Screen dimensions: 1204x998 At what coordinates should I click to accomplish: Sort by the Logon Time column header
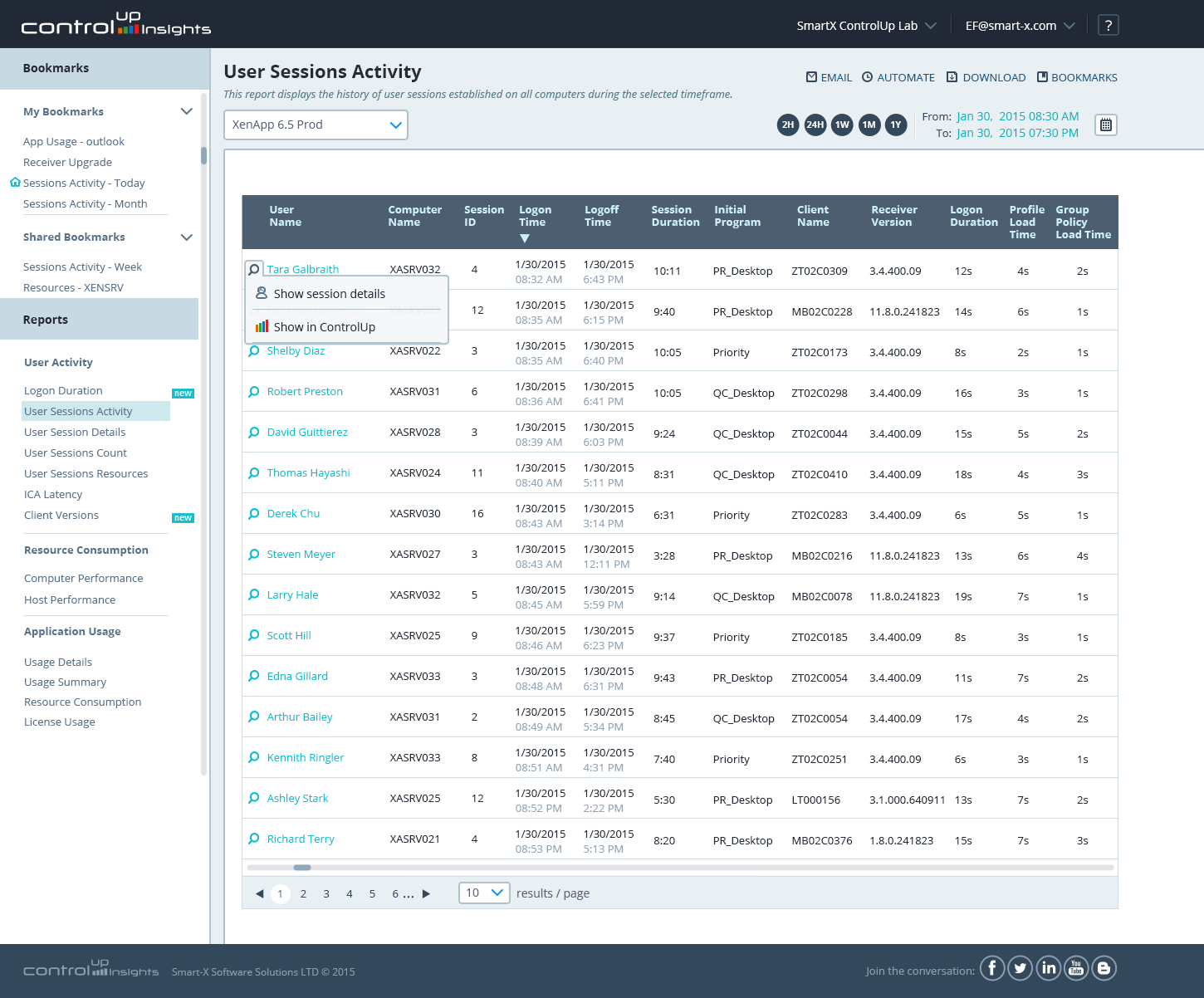535,216
